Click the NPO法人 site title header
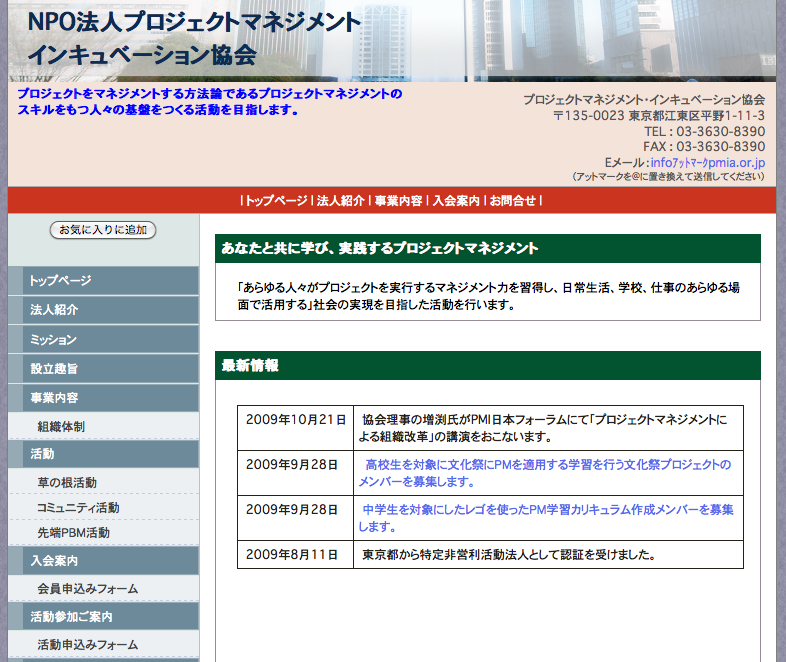Screen dimensions: 786x662 195,37
